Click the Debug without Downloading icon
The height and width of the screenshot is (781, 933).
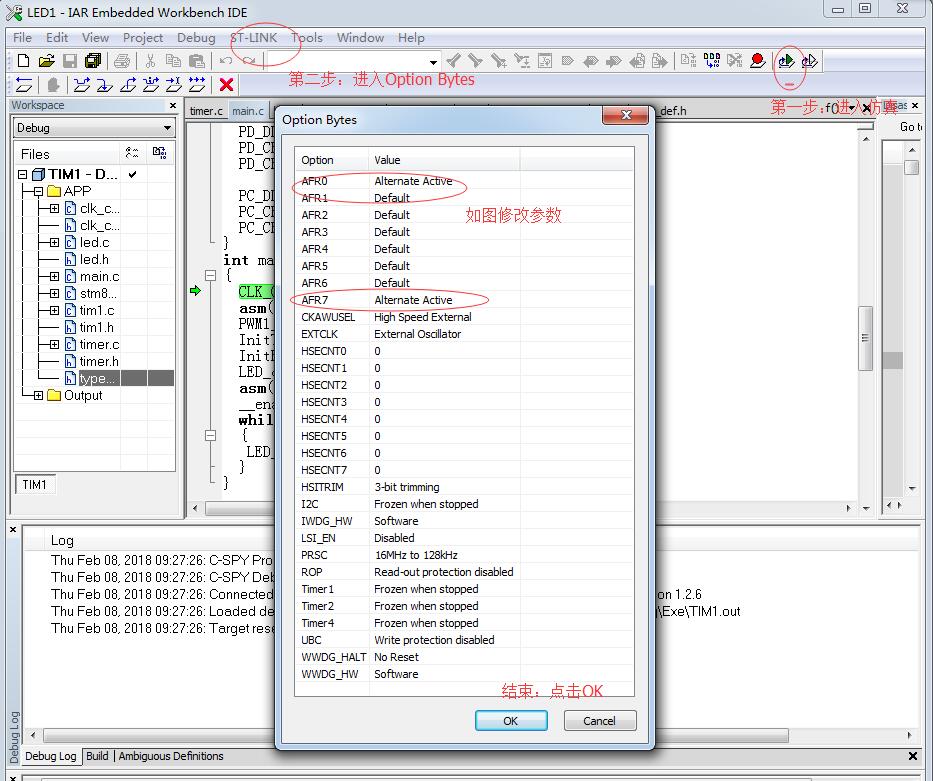(809, 61)
